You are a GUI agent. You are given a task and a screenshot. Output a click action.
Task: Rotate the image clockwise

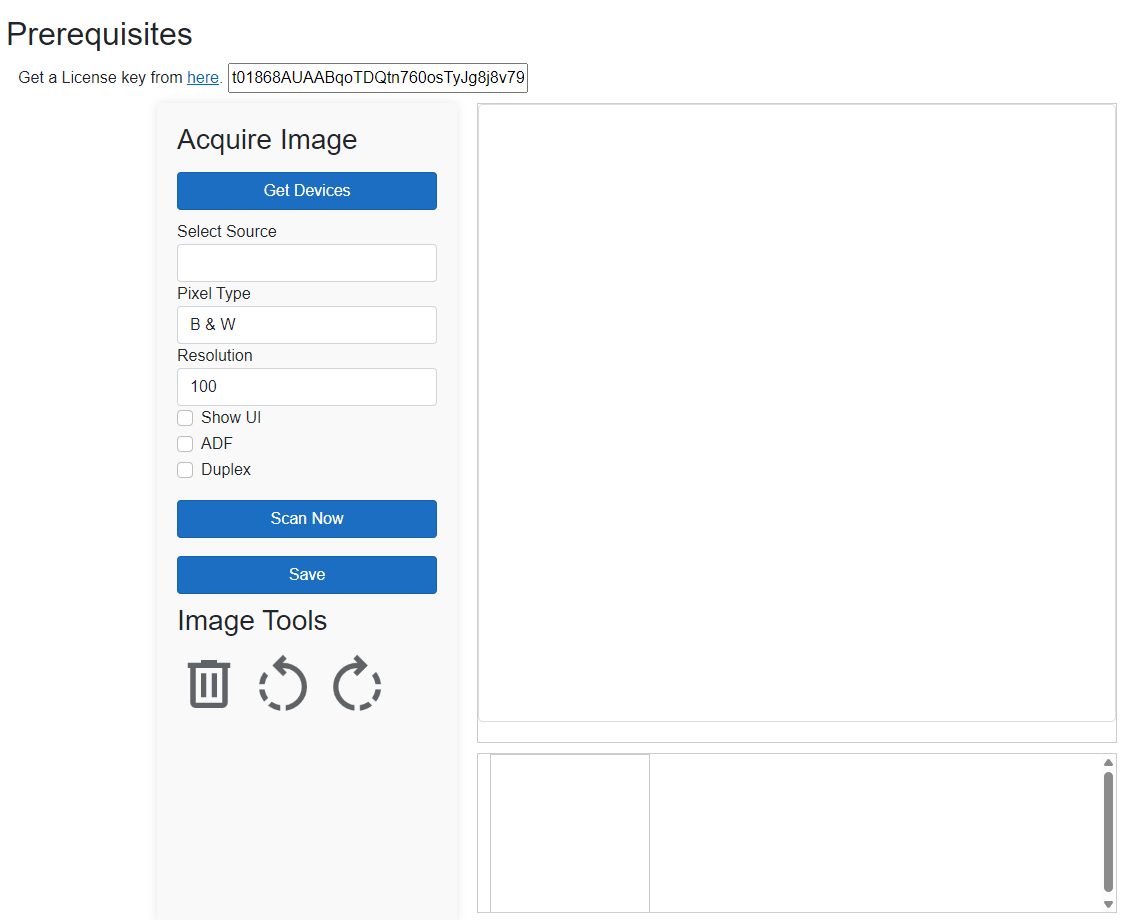pos(357,685)
